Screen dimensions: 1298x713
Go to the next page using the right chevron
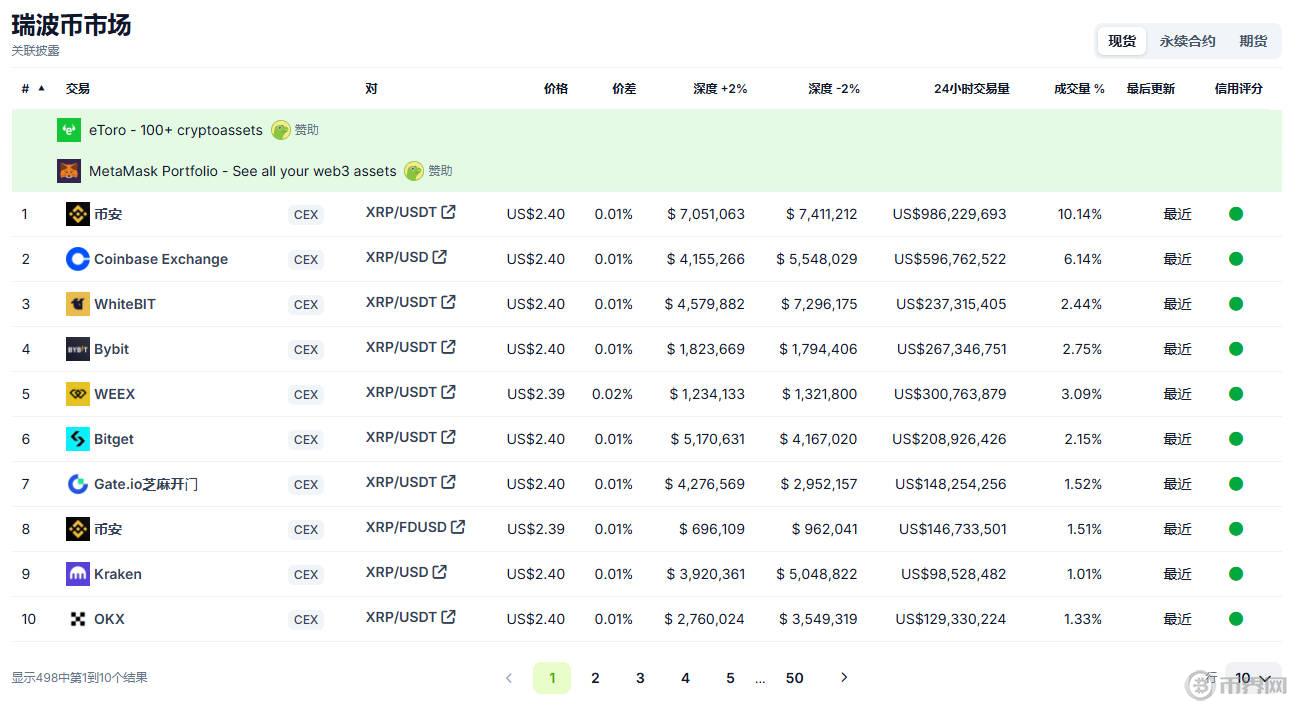click(x=843, y=677)
